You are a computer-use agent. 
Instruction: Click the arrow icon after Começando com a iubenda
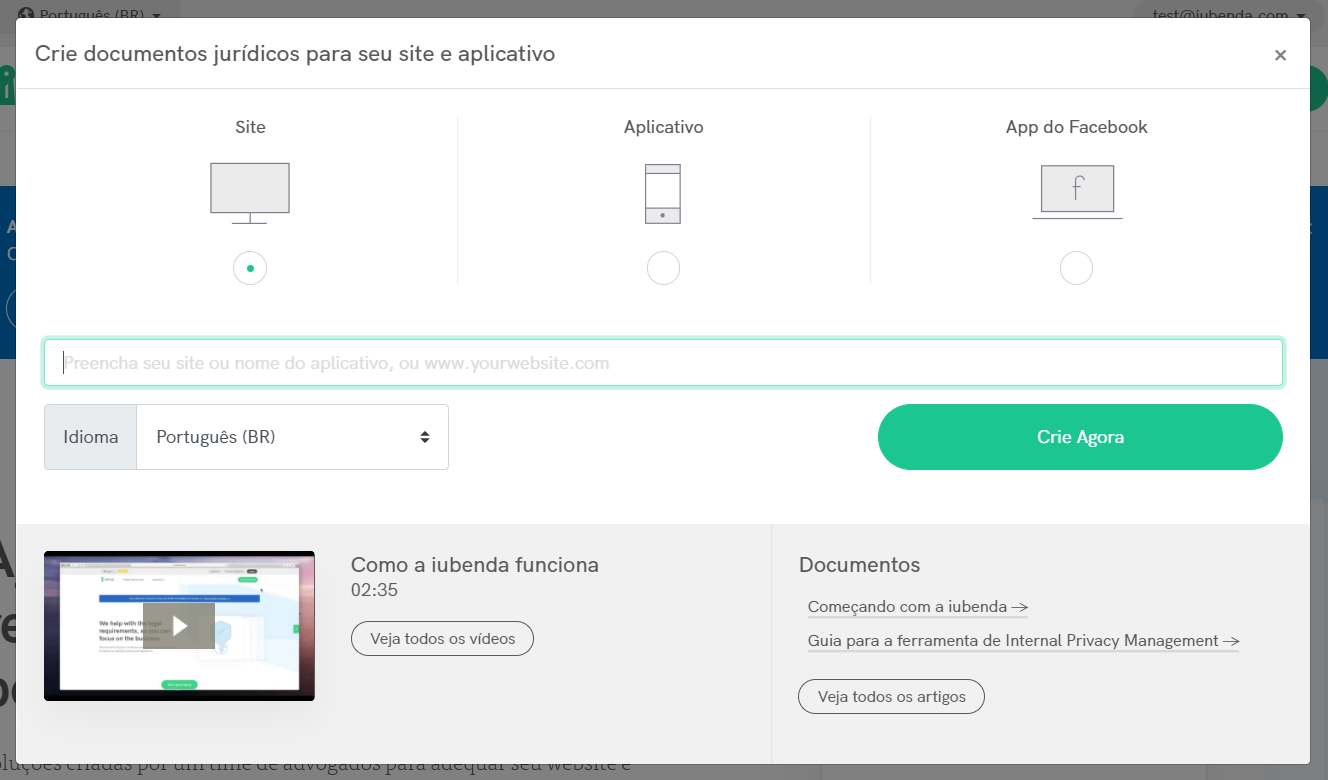pyautogui.click(x=1019, y=606)
